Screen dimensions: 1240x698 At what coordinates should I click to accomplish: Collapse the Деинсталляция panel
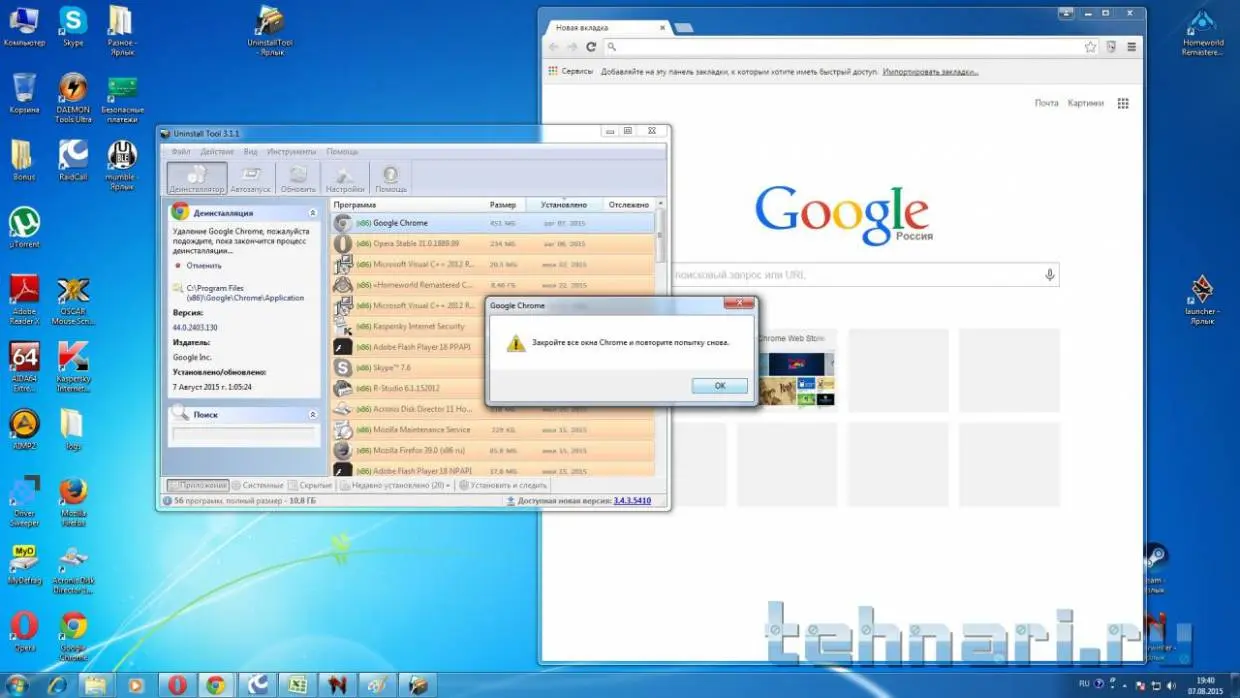coord(312,213)
